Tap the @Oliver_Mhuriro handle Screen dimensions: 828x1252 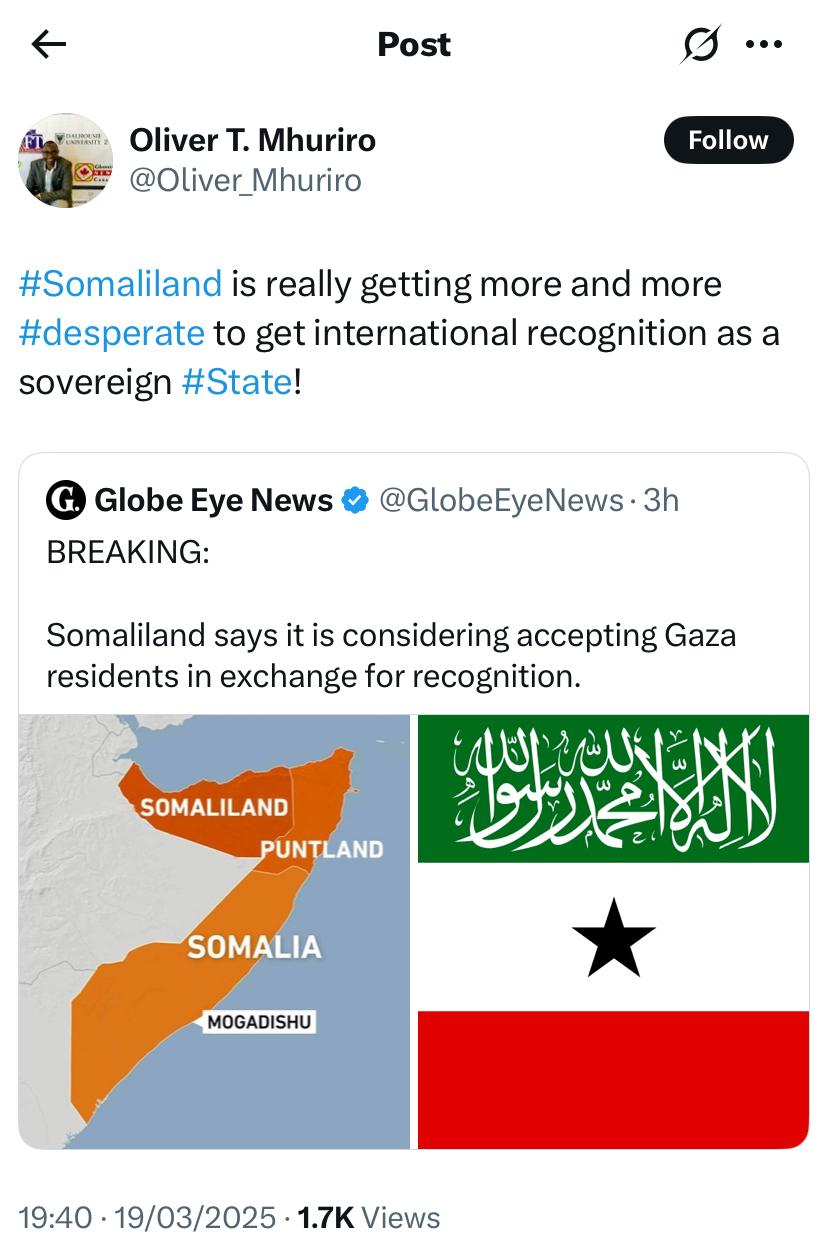[245, 180]
